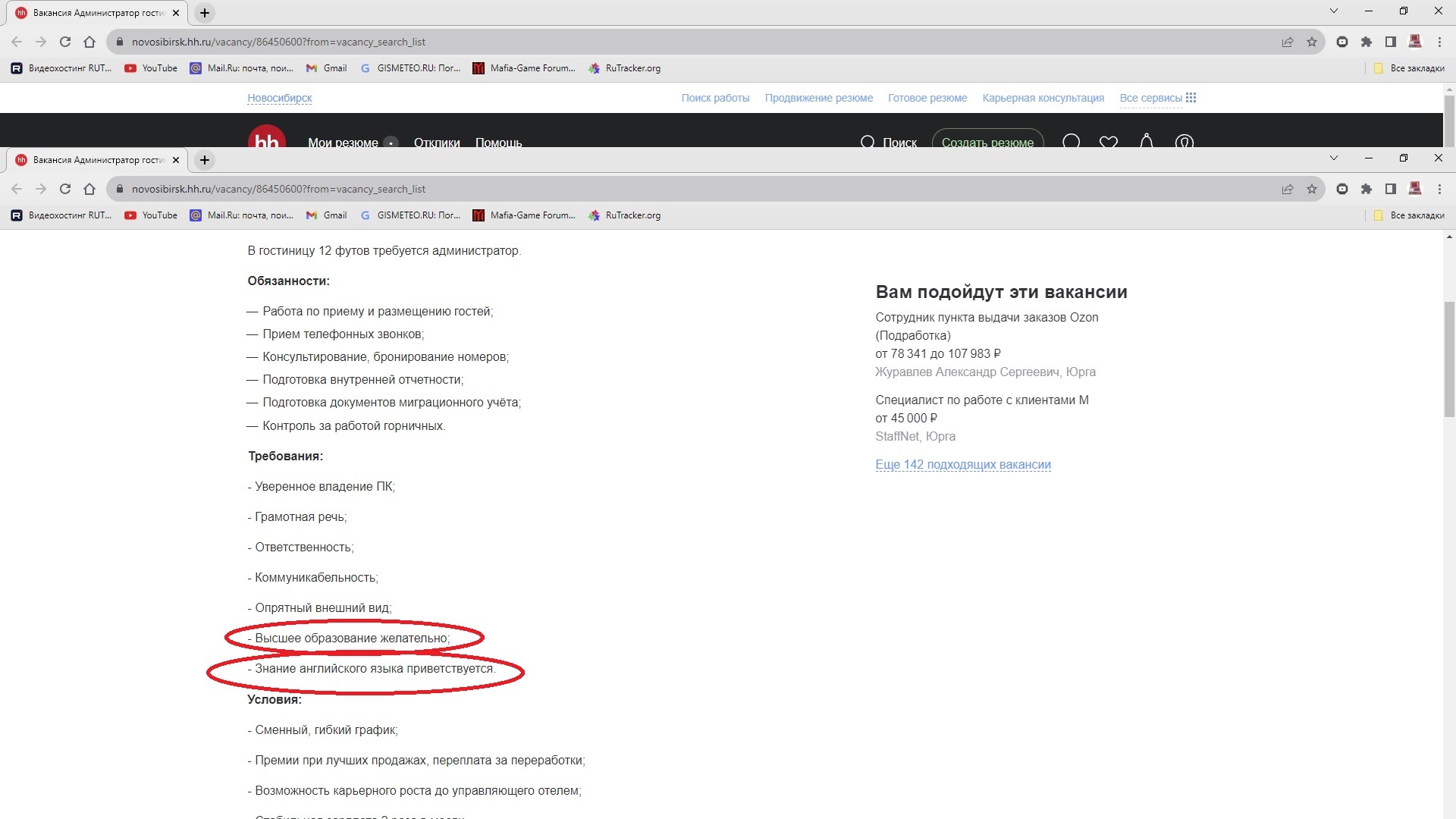This screenshot has height=819, width=1456.
Task: Open the profile icon in hh header
Action: click(1184, 142)
